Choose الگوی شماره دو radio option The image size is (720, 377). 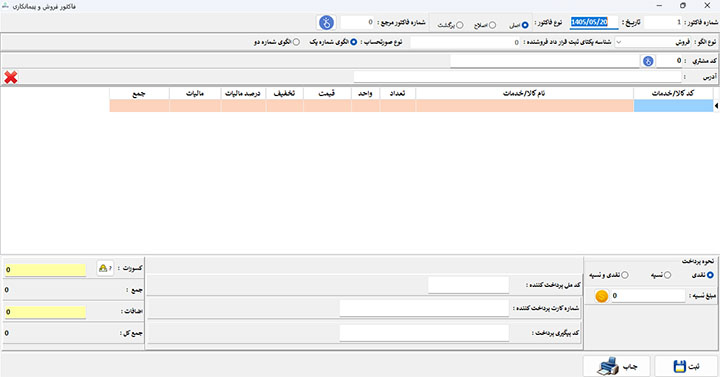[296, 42]
